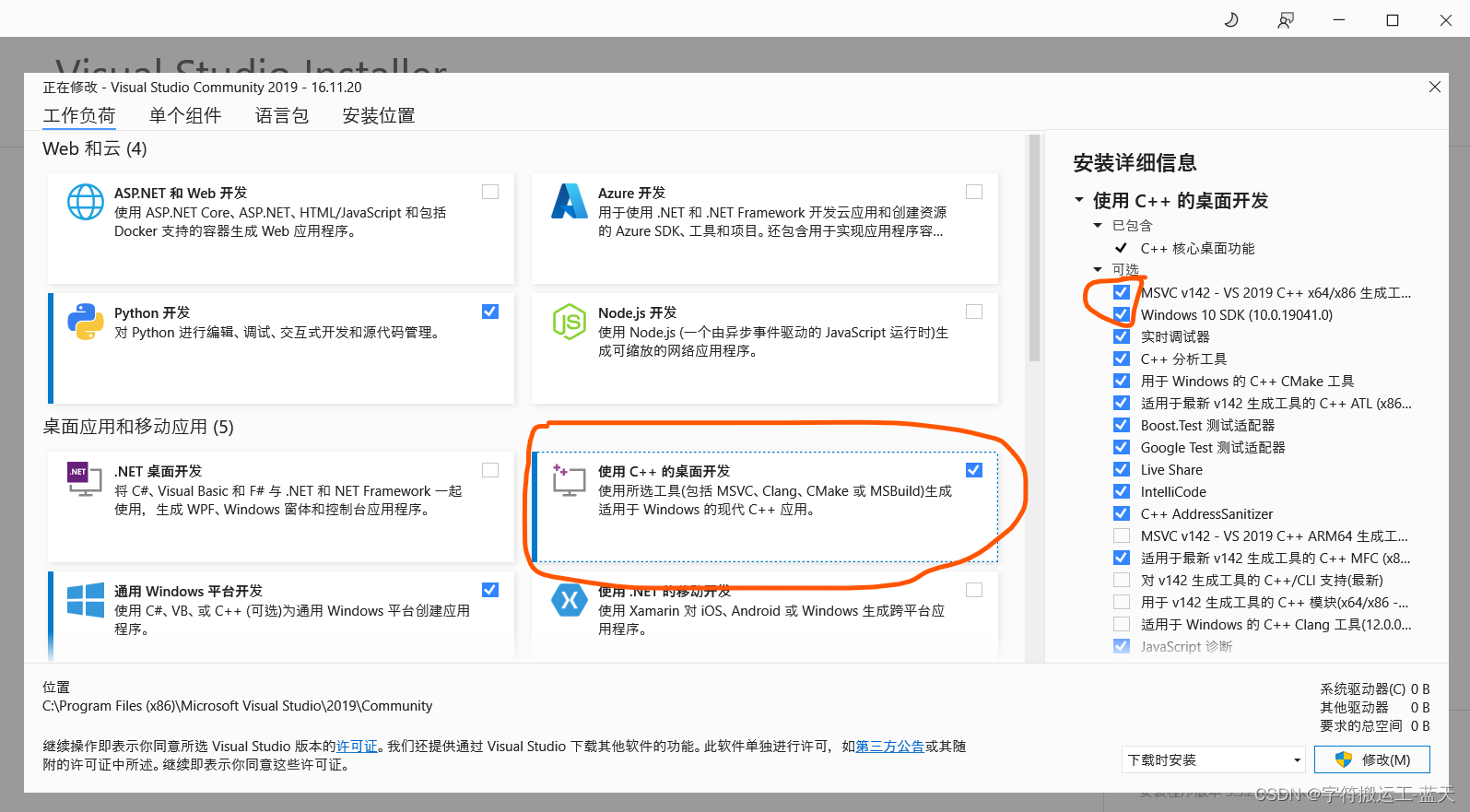Screen dimensions: 1470x812
Task: Uncheck Universal Windows Platform development workload
Action: [490, 590]
